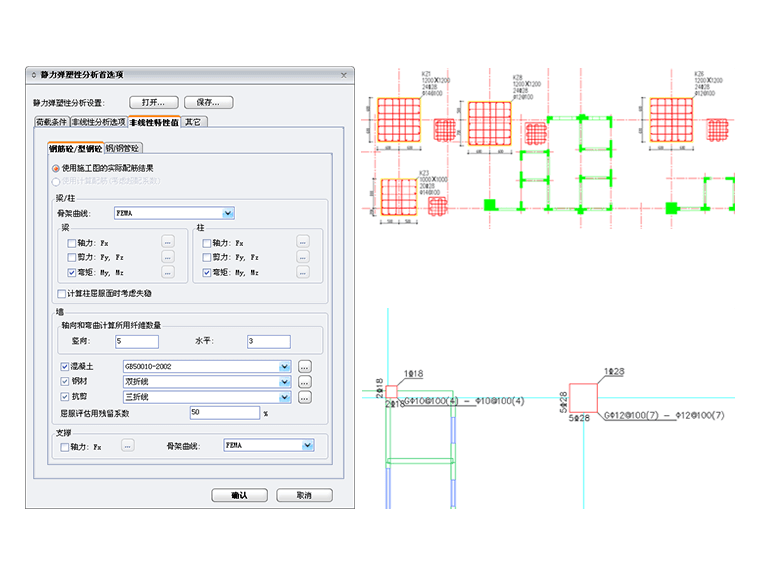Enable beam 轴力 Fx checkbox
This screenshot has width=760, height=577.
[x=72, y=243]
